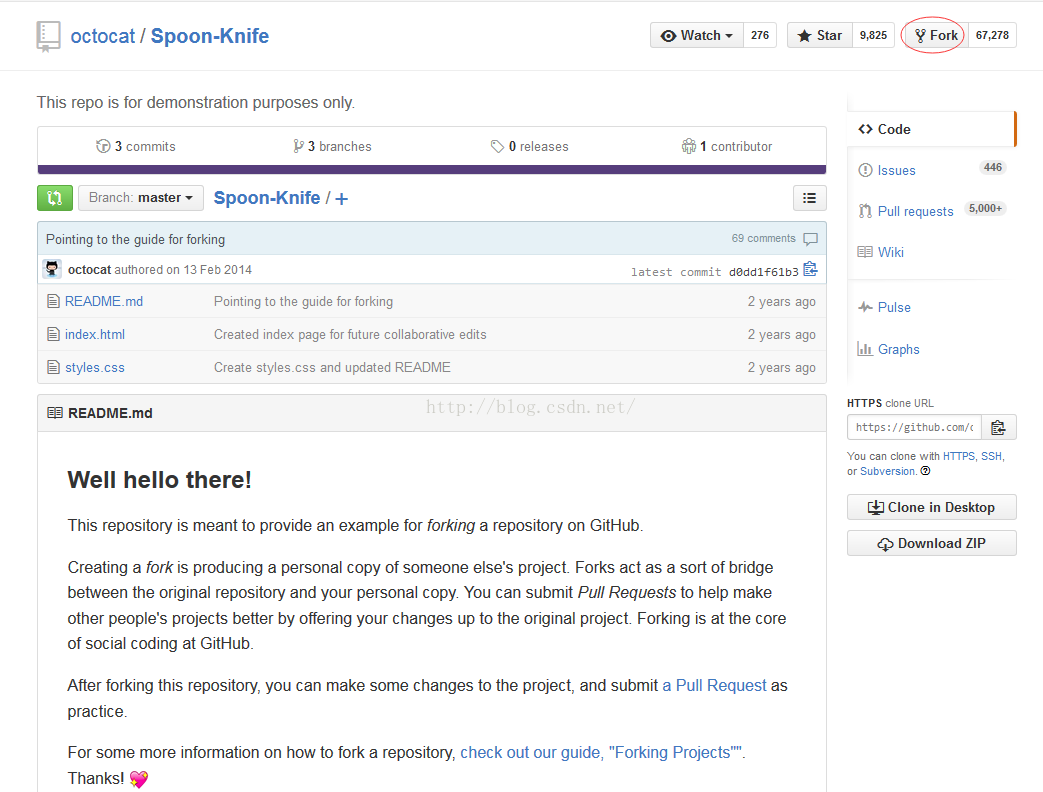This screenshot has height=792, width=1043.
Task: Click the plus icon to create new file
Action: tap(342, 199)
